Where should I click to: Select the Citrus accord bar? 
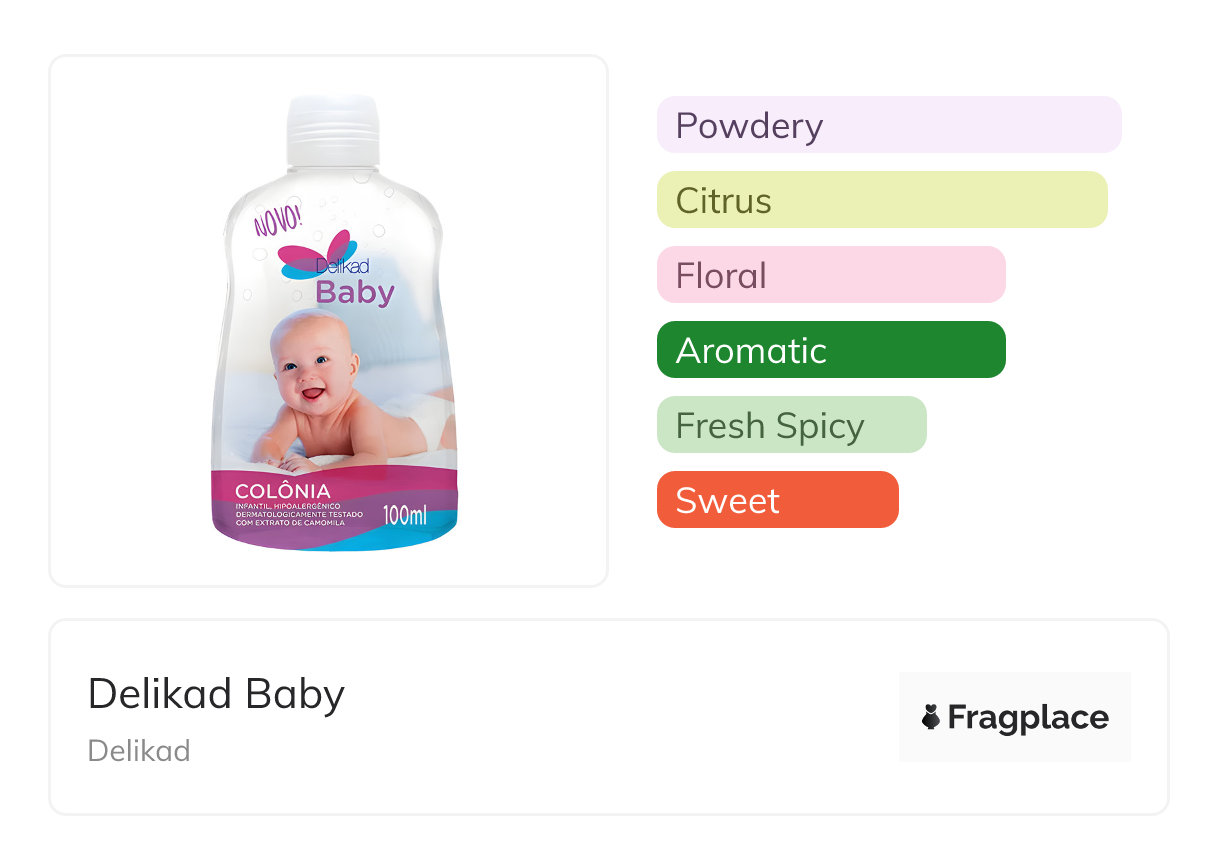881,200
